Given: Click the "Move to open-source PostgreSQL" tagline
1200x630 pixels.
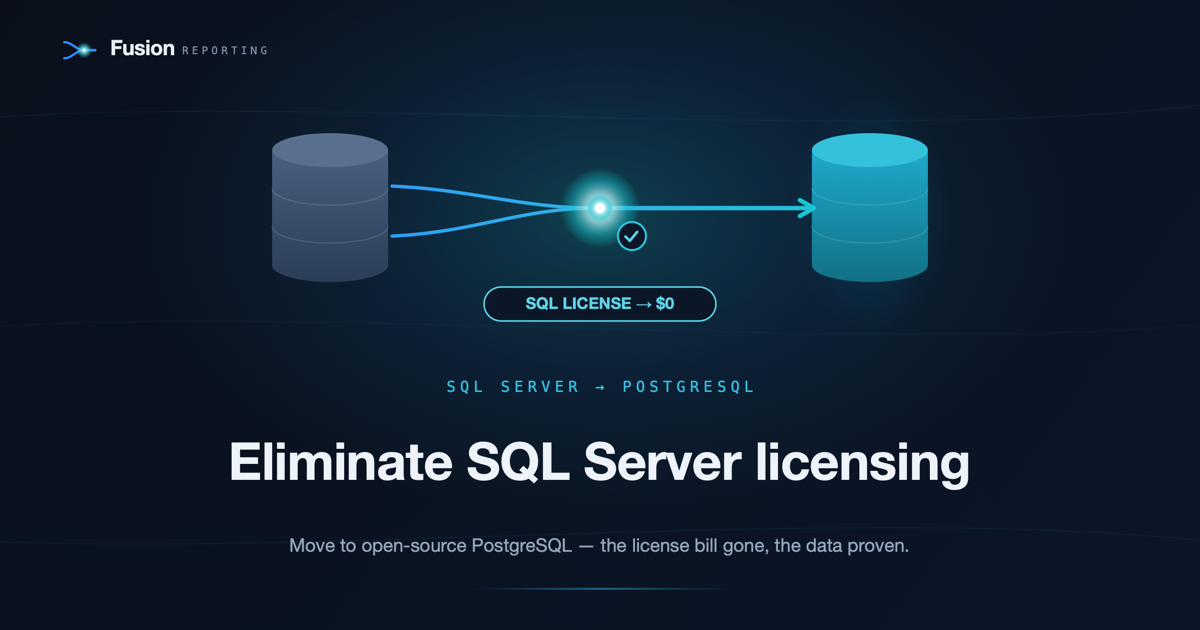Looking at the screenshot, I should (x=599, y=547).
